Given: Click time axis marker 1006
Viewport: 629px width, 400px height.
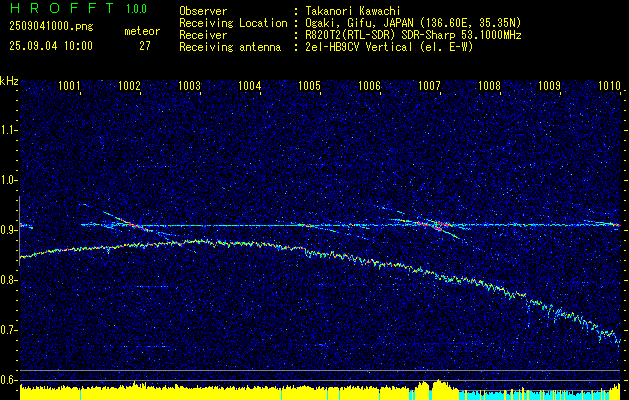Looking at the screenshot, I should 369,86.
